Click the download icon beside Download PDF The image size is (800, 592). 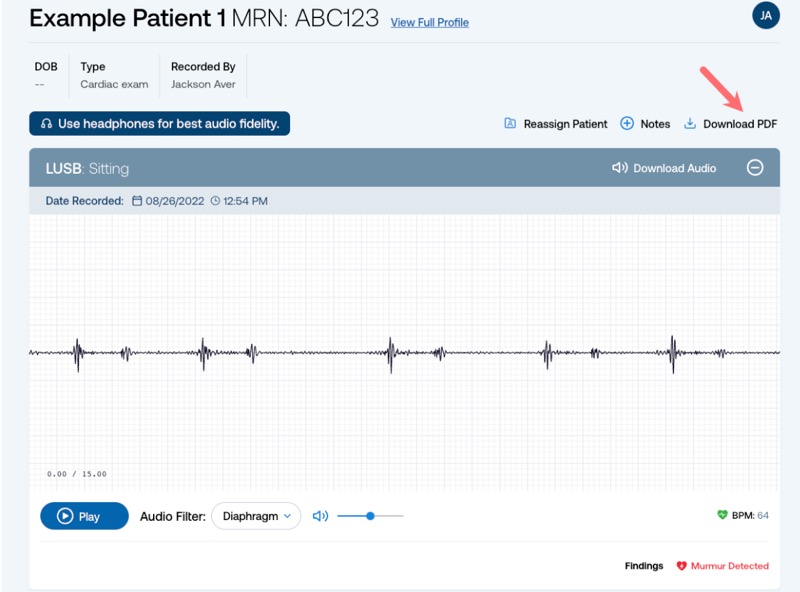[x=689, y=124]
